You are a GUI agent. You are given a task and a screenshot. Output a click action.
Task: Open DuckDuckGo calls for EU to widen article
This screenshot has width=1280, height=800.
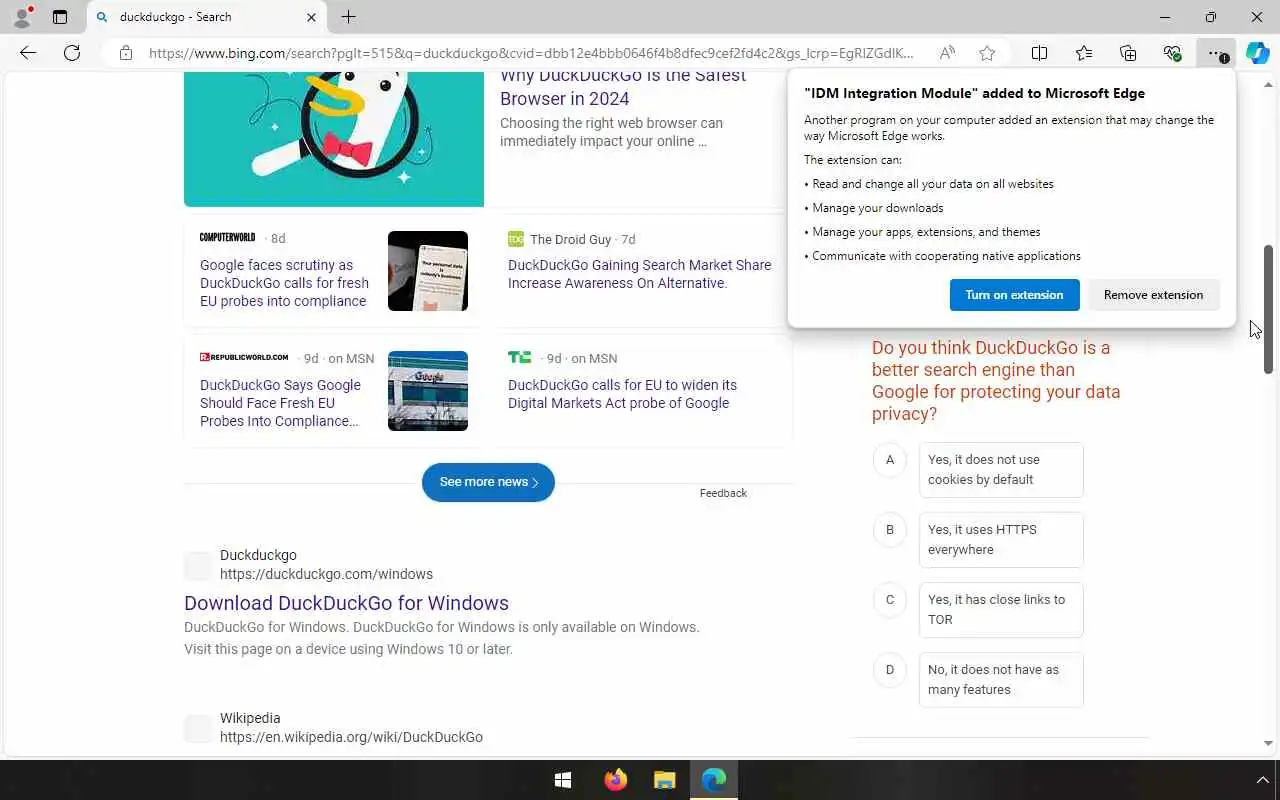(622, 394)
